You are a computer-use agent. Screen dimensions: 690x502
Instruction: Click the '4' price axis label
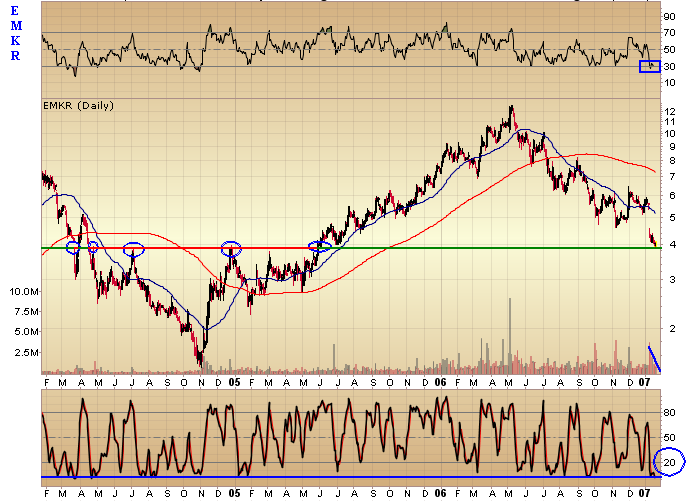[x=672, y=245]
